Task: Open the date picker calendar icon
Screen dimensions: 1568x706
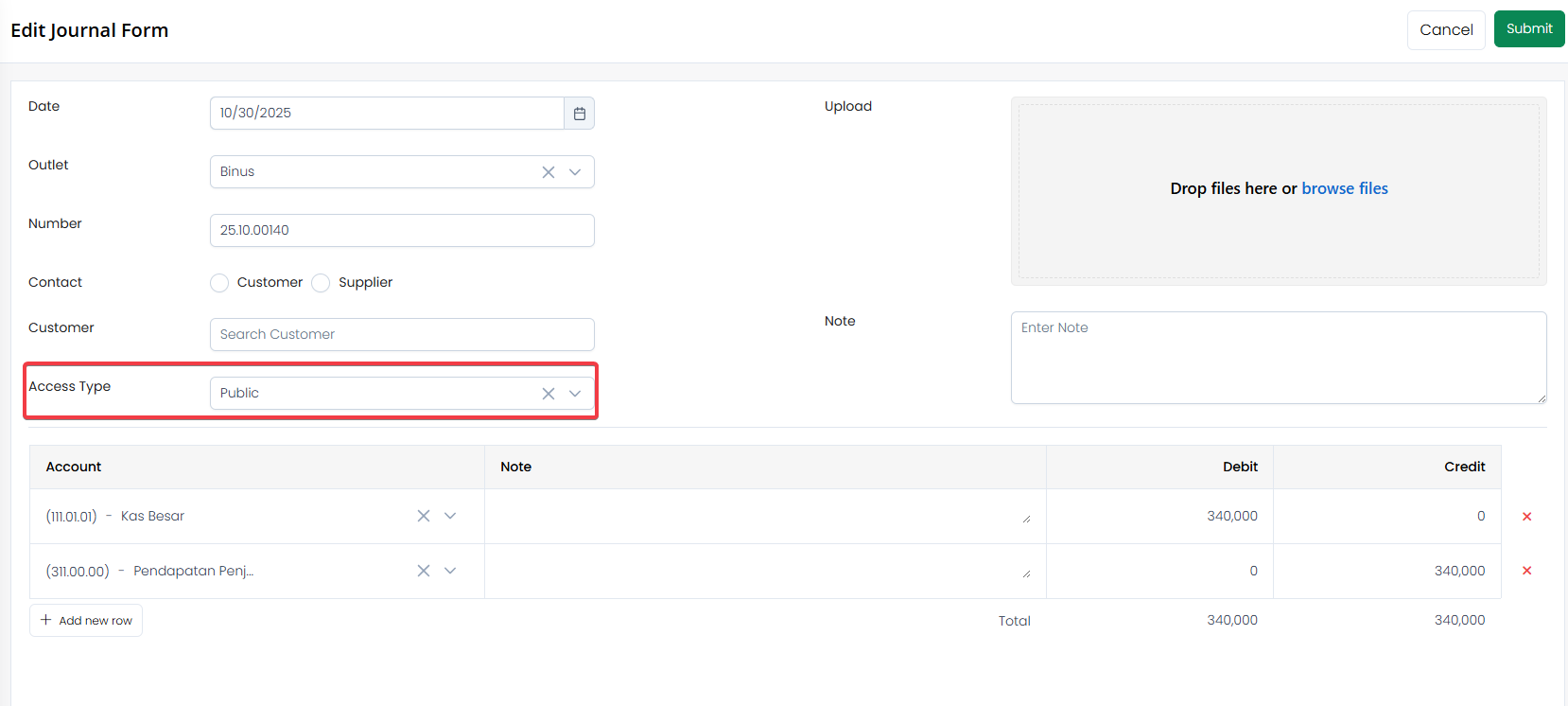Action: point(580,114)
